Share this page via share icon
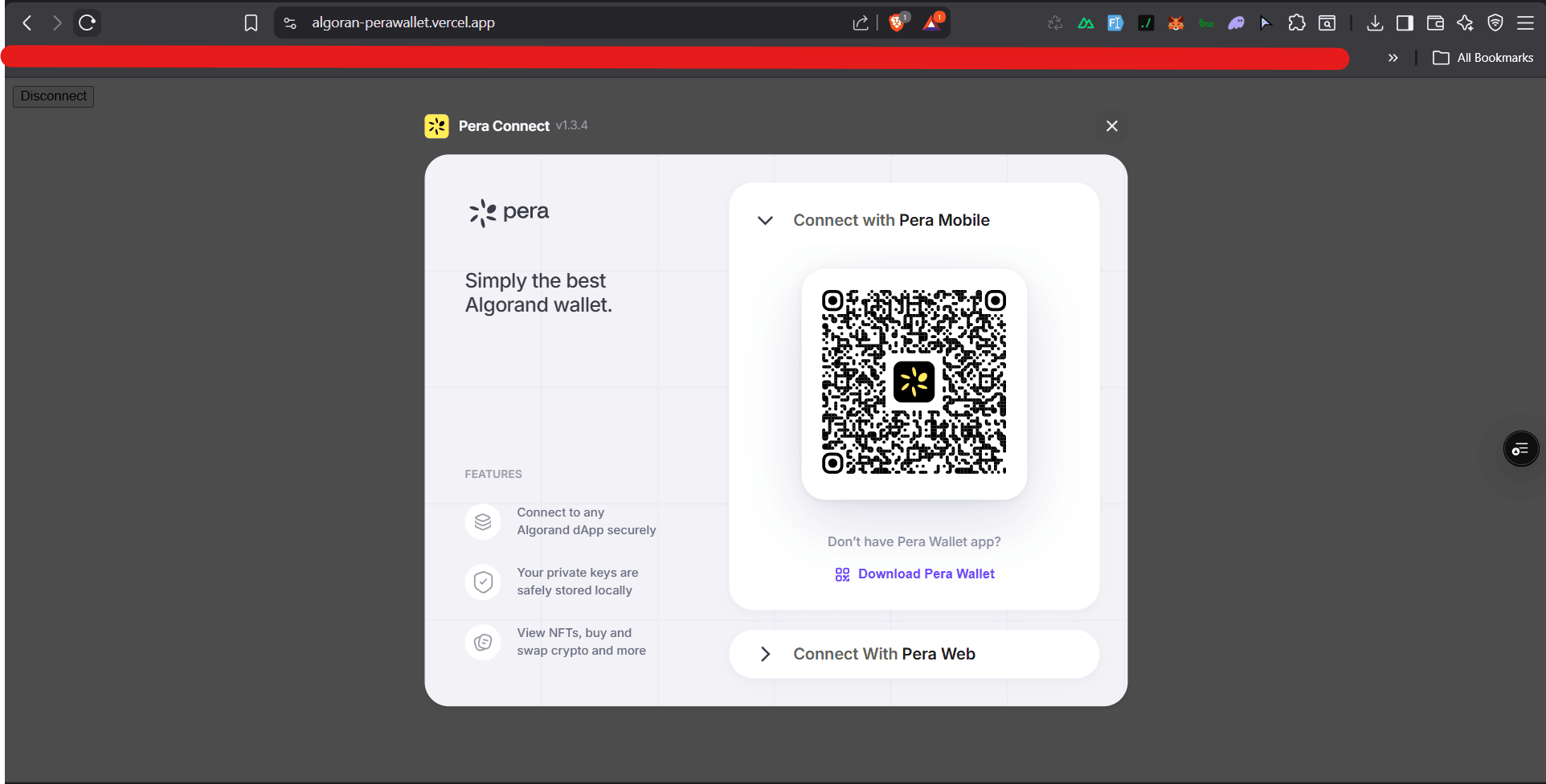Screen dimensions: 1546x784 point(861,23)
